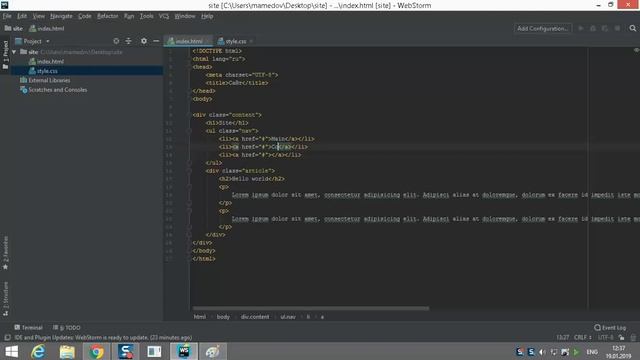The height and width of the screenshot is (360, 640).
Task: Switch to Chrome in taskbar
Action: (x=96, y=351)
